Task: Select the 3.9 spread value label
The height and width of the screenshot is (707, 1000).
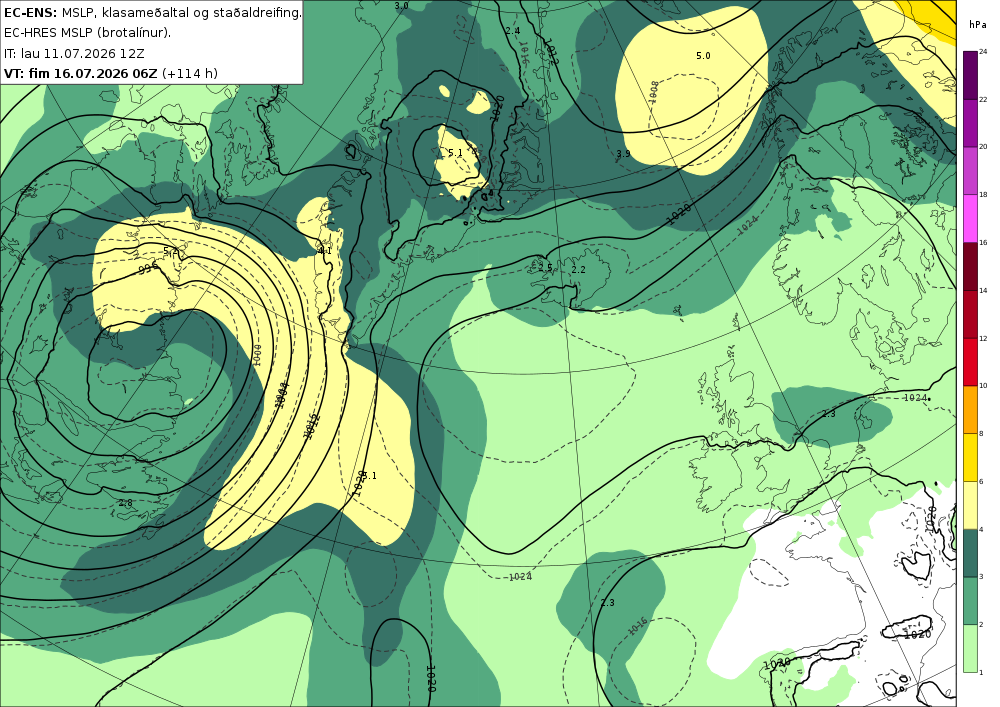Action: [623, 154]
